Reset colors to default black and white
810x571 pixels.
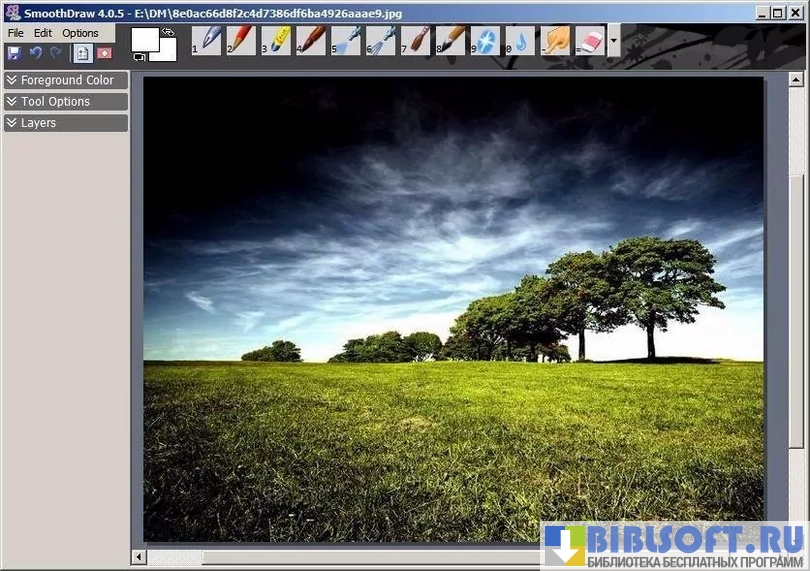click(x=139, y=57)
